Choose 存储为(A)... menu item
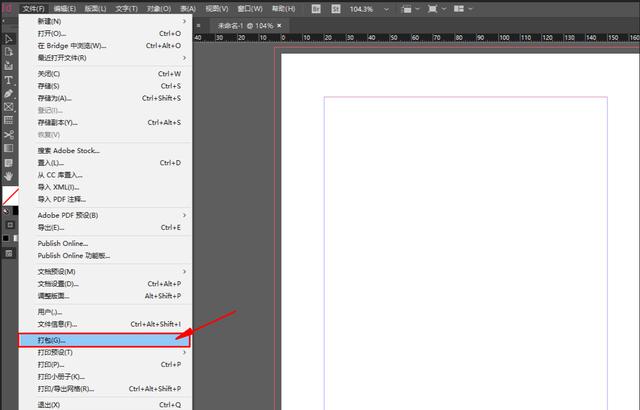 tap(105, 98)
